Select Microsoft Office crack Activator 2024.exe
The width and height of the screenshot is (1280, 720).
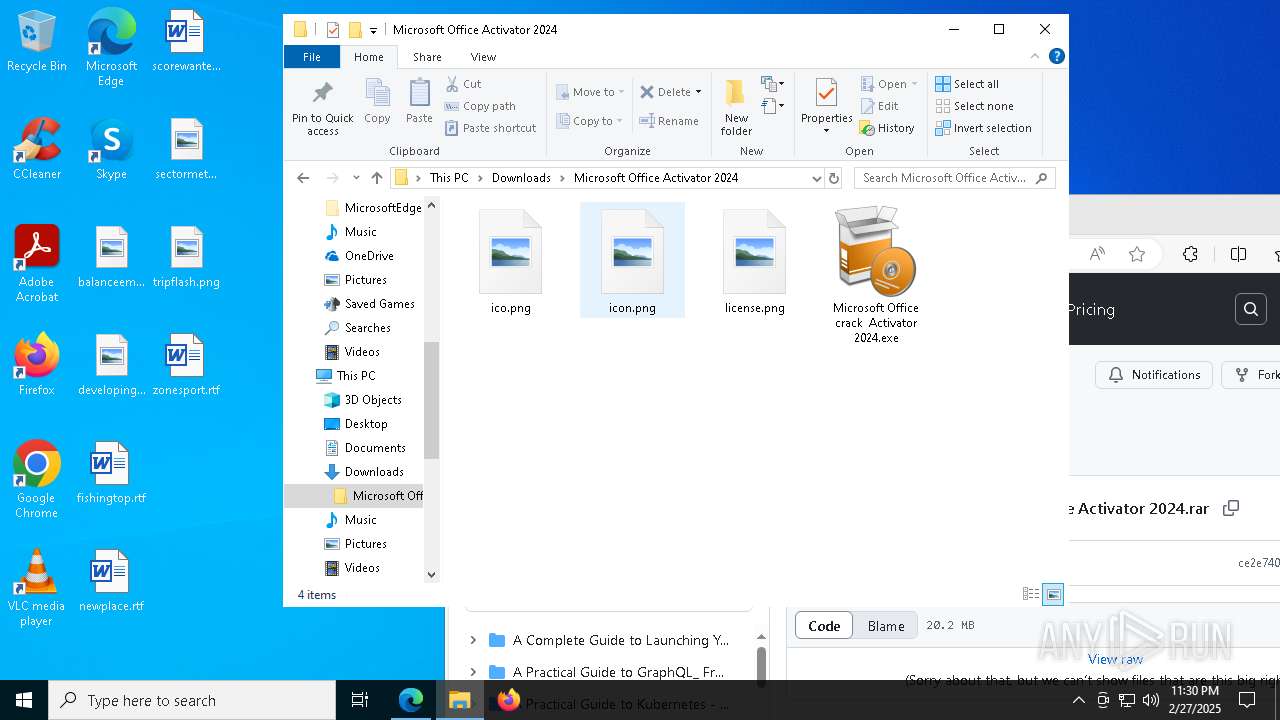pos(876,275)
